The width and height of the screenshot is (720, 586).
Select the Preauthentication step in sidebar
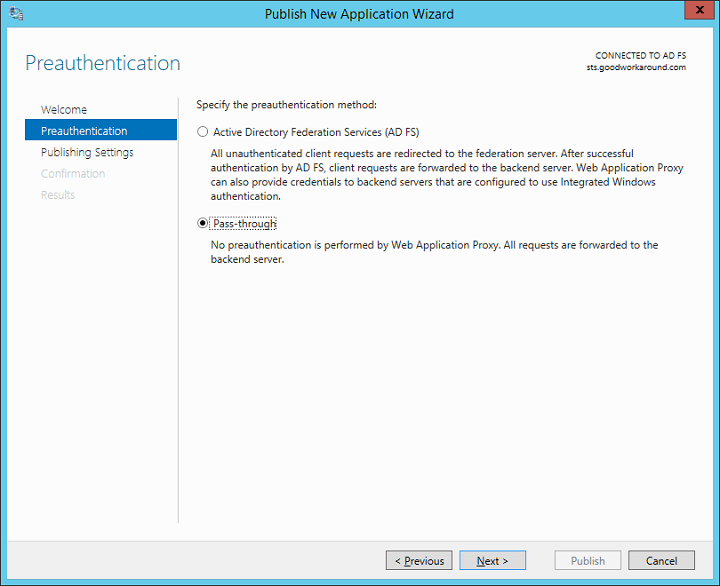(84, 131)
